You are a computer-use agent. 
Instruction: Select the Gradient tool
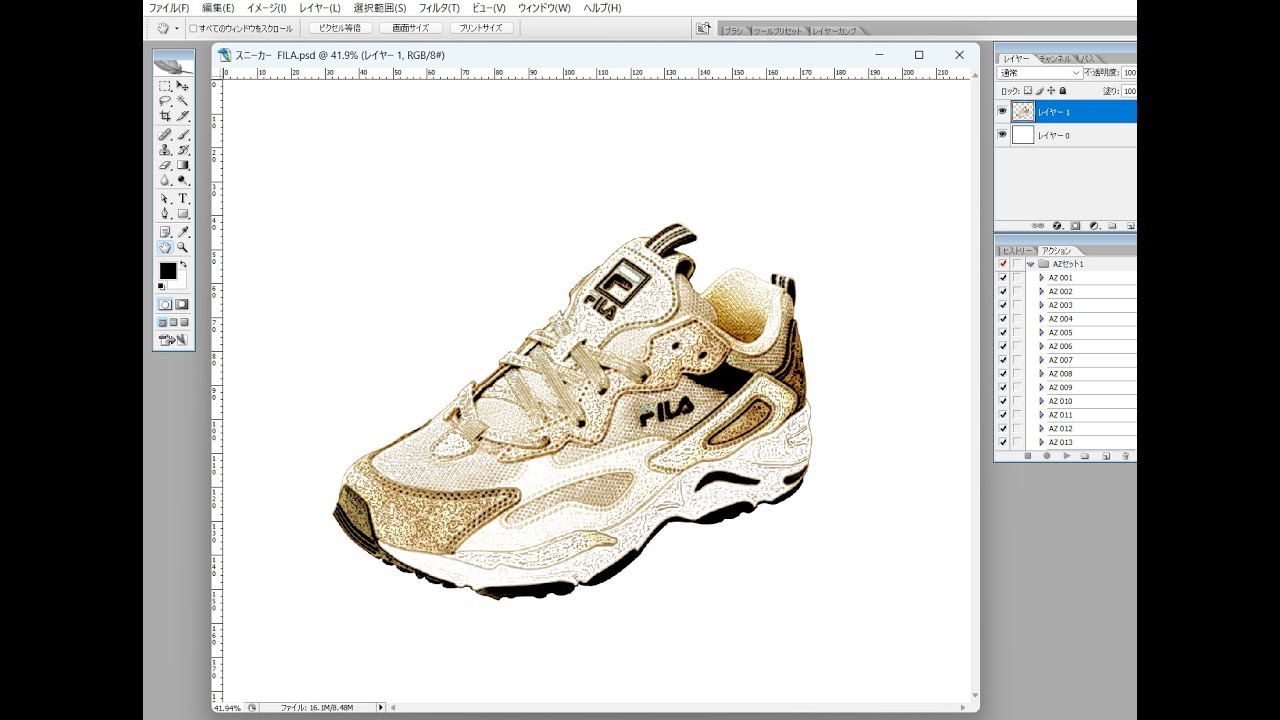coord(183,165)
